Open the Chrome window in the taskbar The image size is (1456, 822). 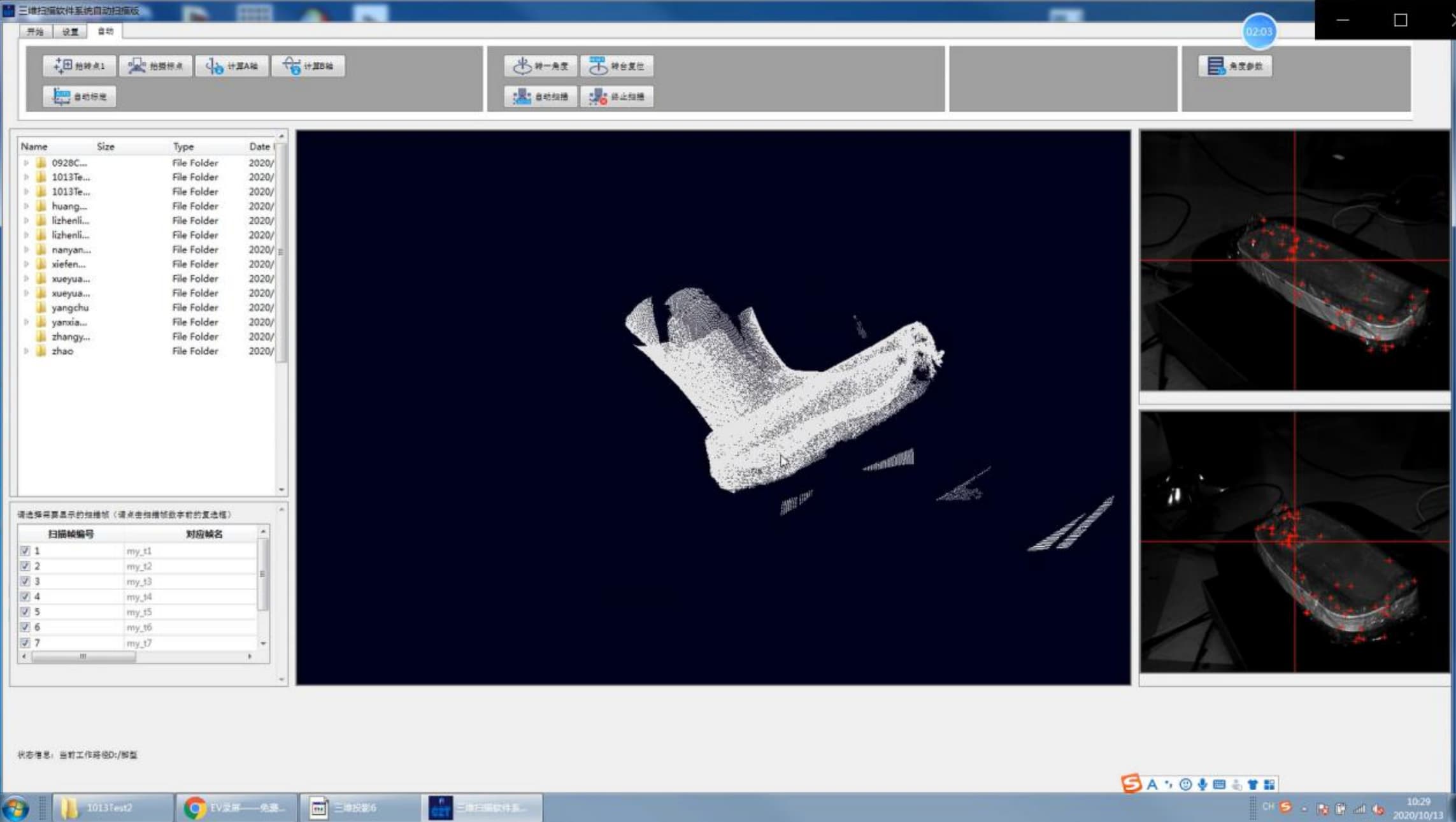point(236,808)
